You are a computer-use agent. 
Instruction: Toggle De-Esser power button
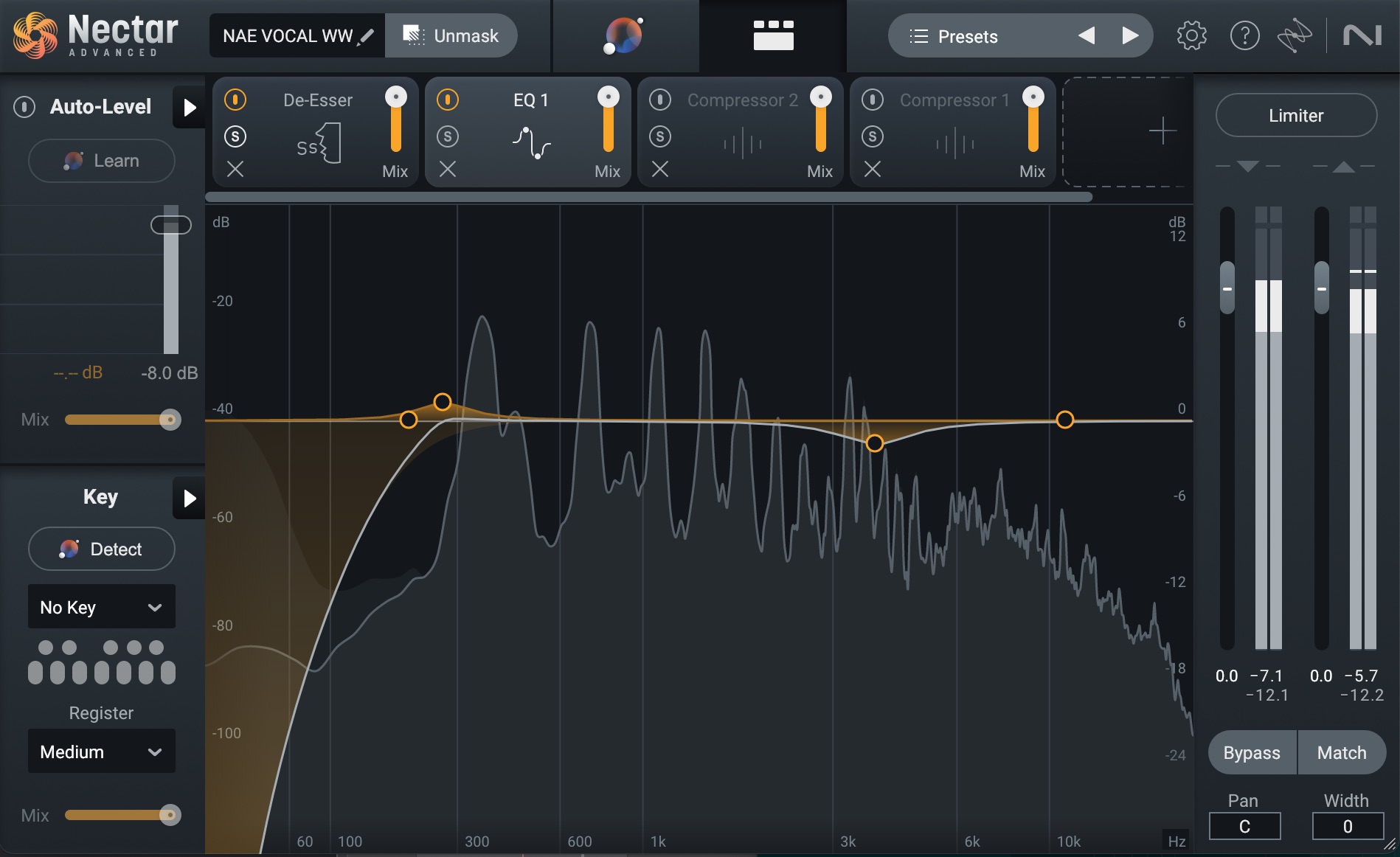tap(235, 100)
